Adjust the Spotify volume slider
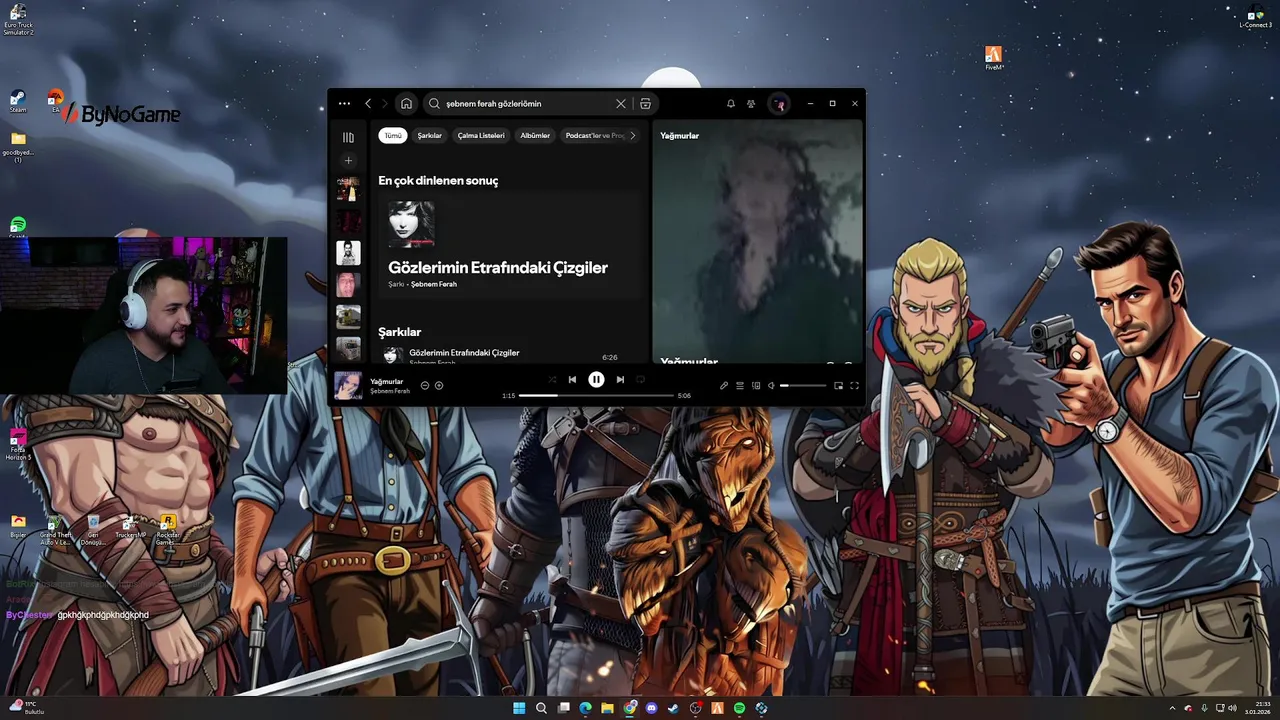 coord(803,385)
